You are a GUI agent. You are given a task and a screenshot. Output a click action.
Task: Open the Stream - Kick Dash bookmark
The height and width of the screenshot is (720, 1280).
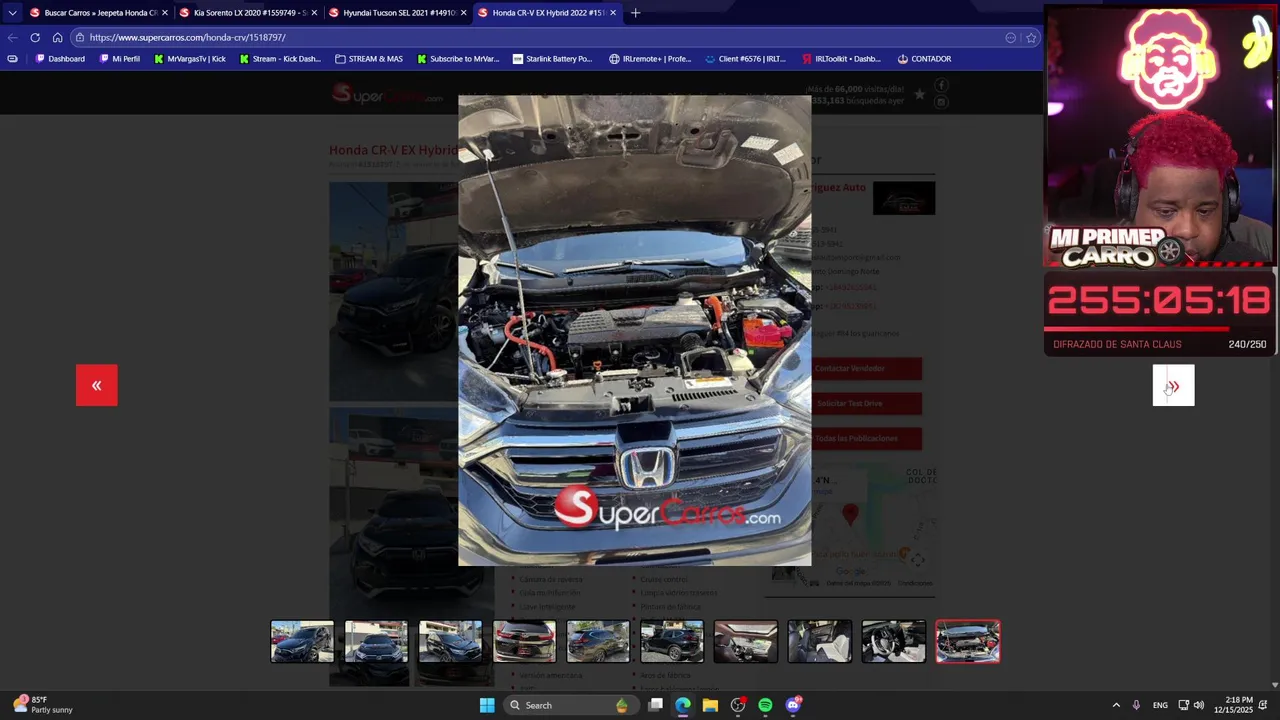[281, 59]
